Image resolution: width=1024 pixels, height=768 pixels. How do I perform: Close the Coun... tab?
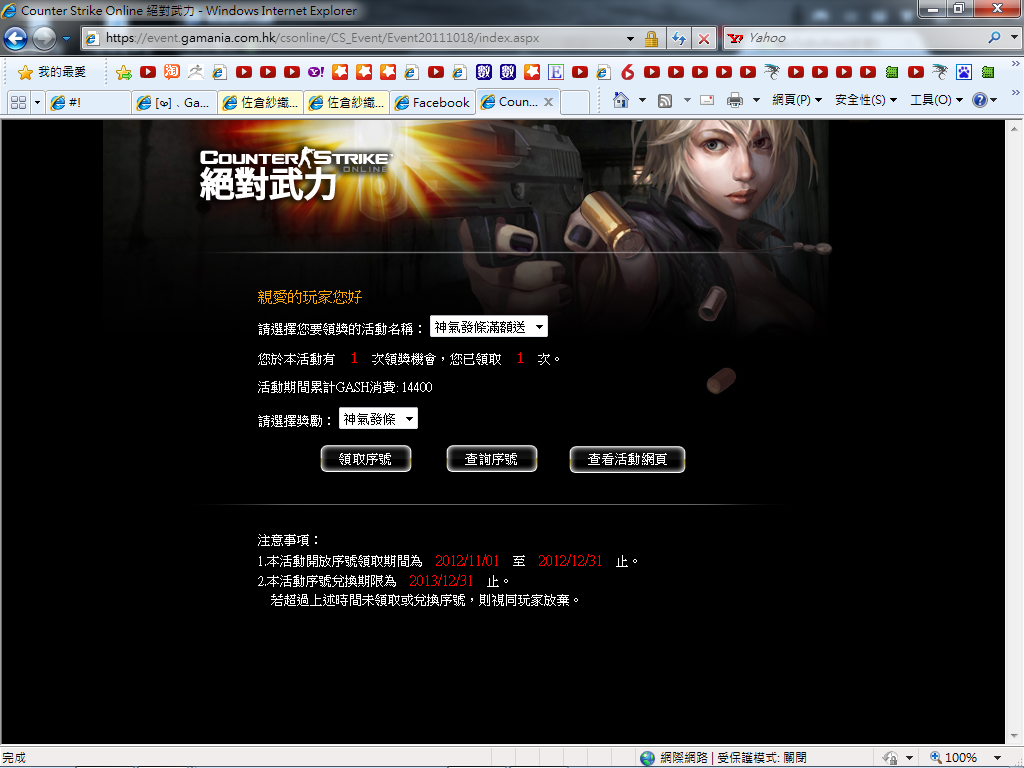click(549, 102)
